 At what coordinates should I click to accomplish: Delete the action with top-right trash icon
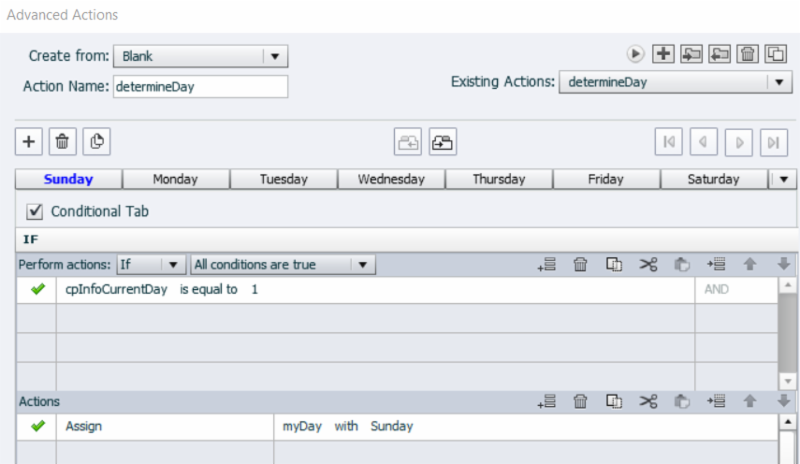[747, 53]
